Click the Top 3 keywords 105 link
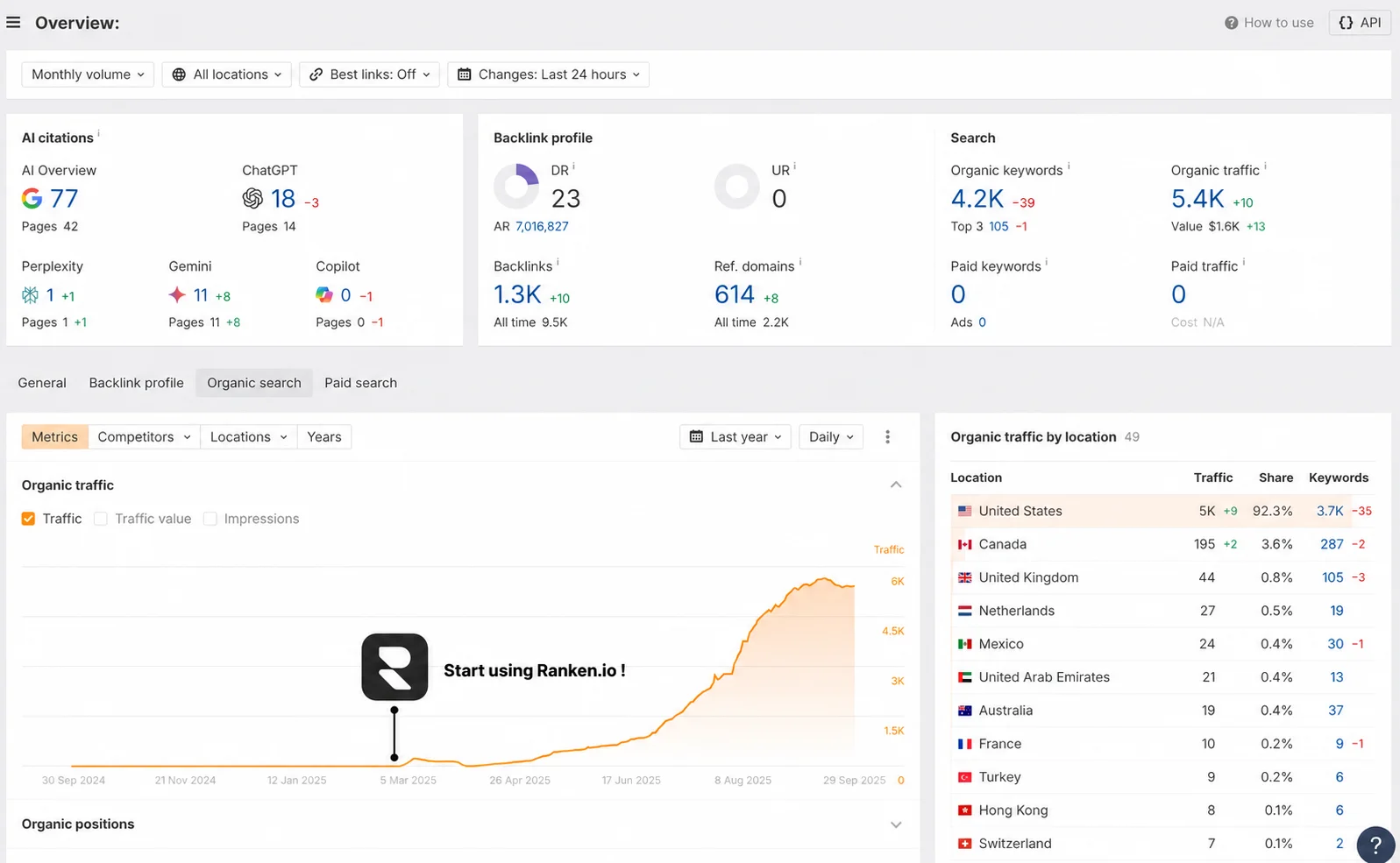The width and height of the screenshot is (1400, 863). [x=998, y=226]
